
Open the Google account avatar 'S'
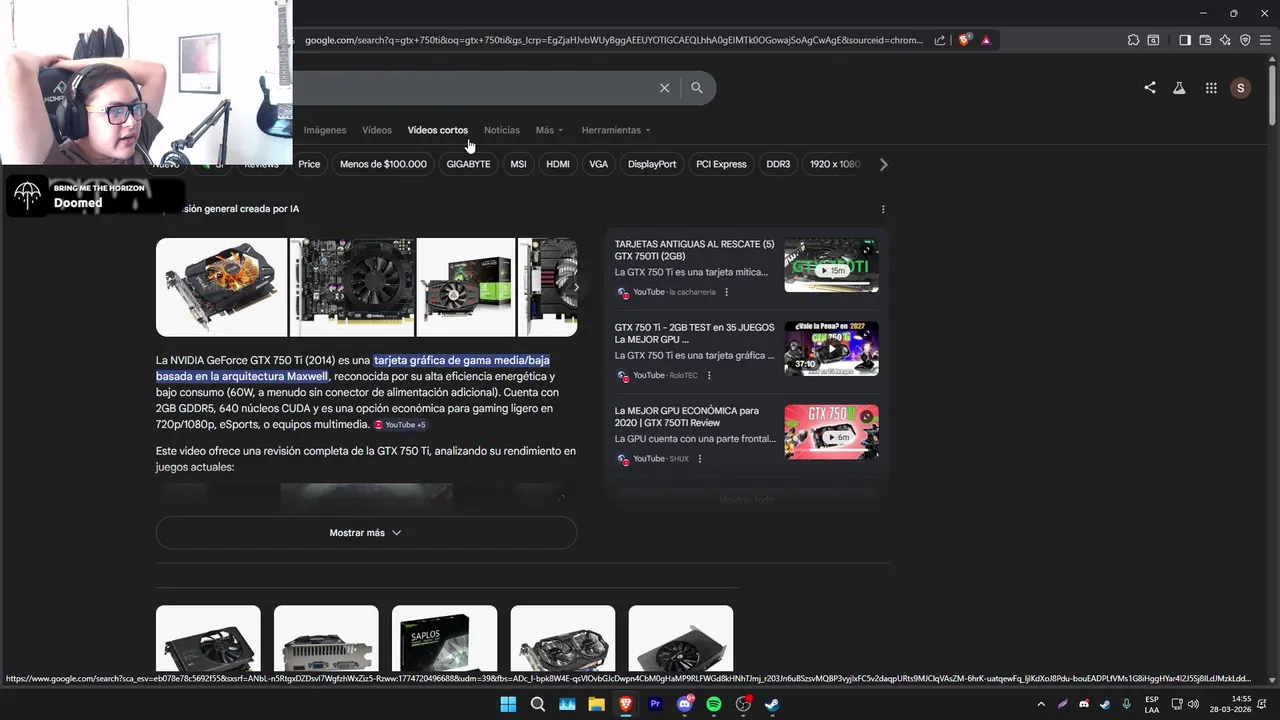click(1241, 88)
